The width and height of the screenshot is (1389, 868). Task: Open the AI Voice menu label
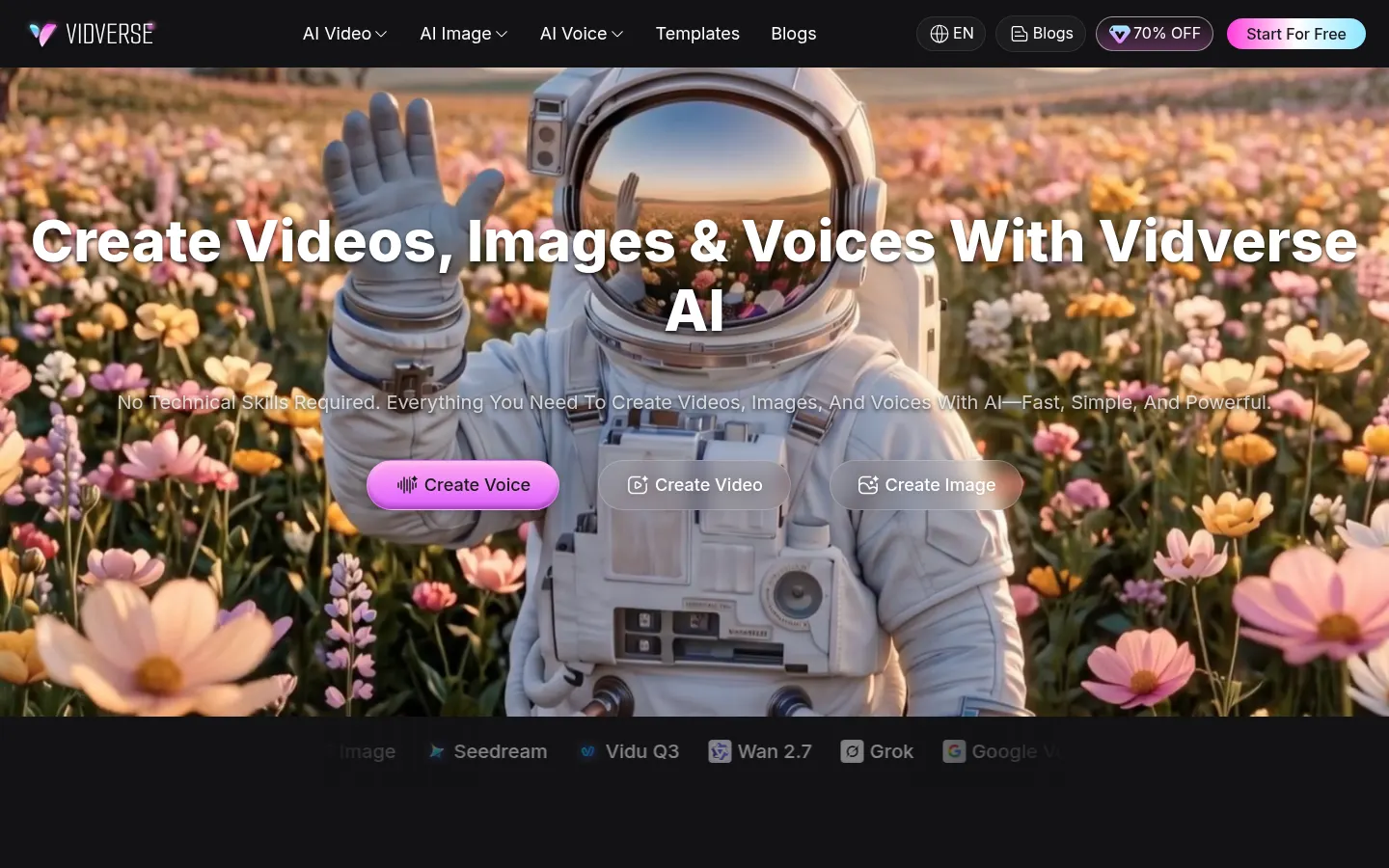(x=573, y=34)
